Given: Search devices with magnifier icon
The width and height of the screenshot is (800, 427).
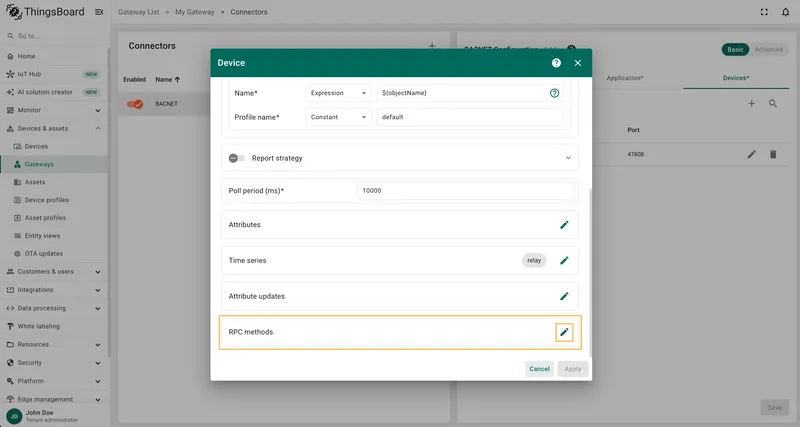Looking at the screenshot, I should pos(773,104).
